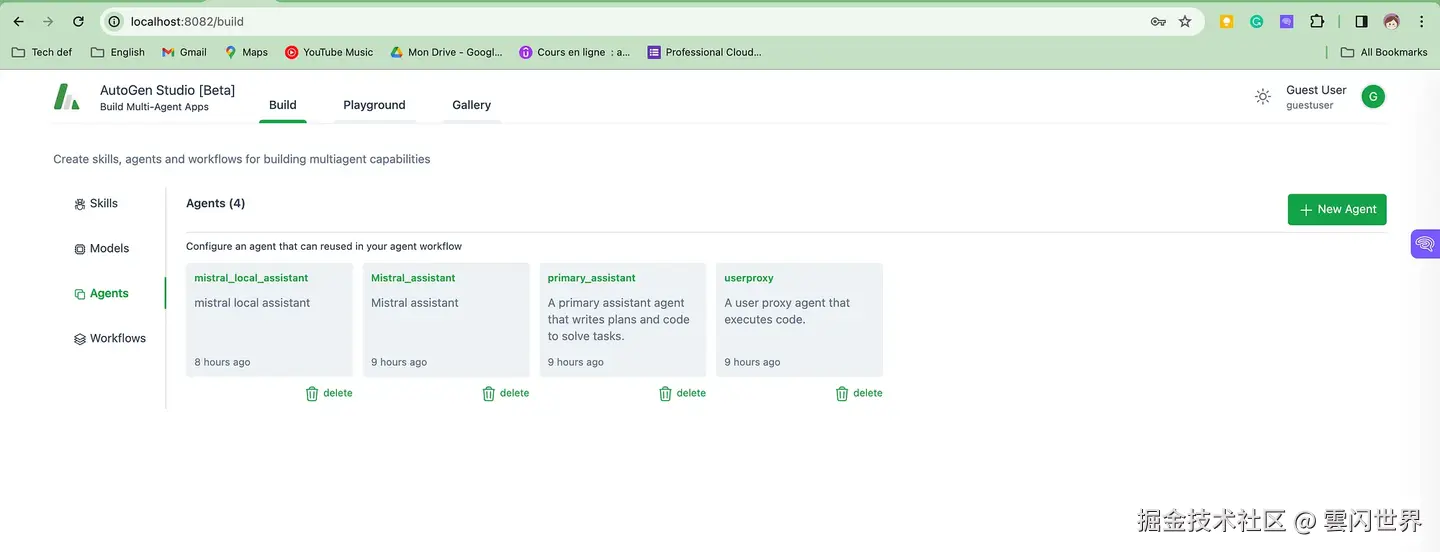
Task: Open Skills in the sidebar
Action: (x=96, y=203)
